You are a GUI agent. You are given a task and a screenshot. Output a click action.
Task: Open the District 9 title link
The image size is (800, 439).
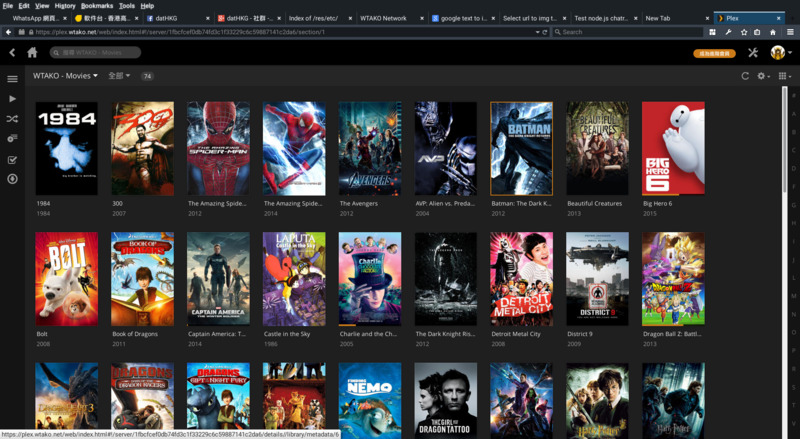point(581,334)
